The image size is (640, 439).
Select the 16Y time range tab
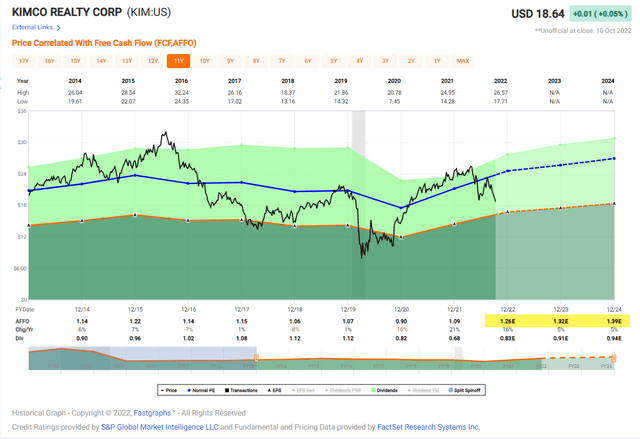pyautogui.click(x=49, y=61)
